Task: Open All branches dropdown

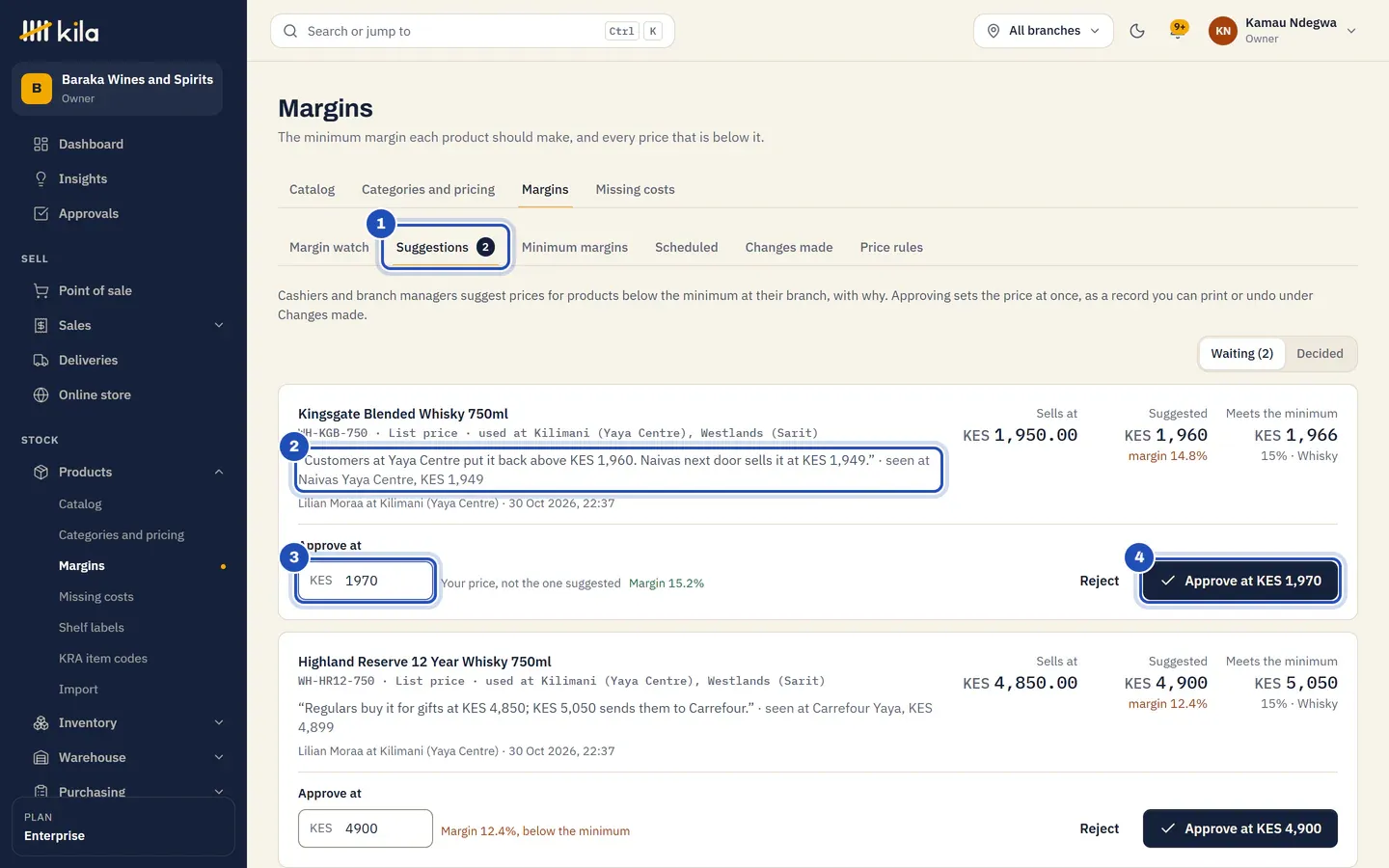Action: click(1044, 31)
